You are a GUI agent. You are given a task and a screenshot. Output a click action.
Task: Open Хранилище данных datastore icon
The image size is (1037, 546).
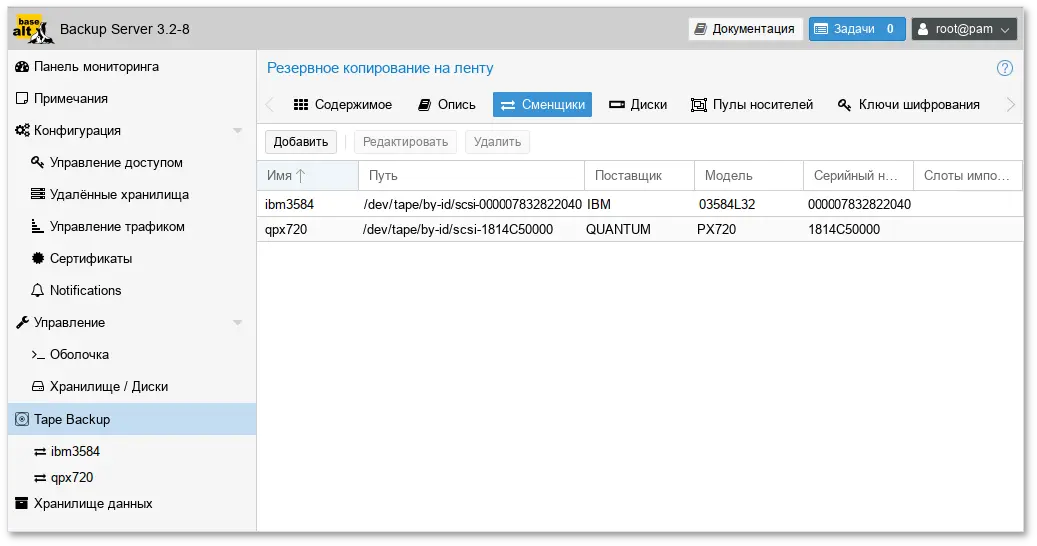point(22,504)
